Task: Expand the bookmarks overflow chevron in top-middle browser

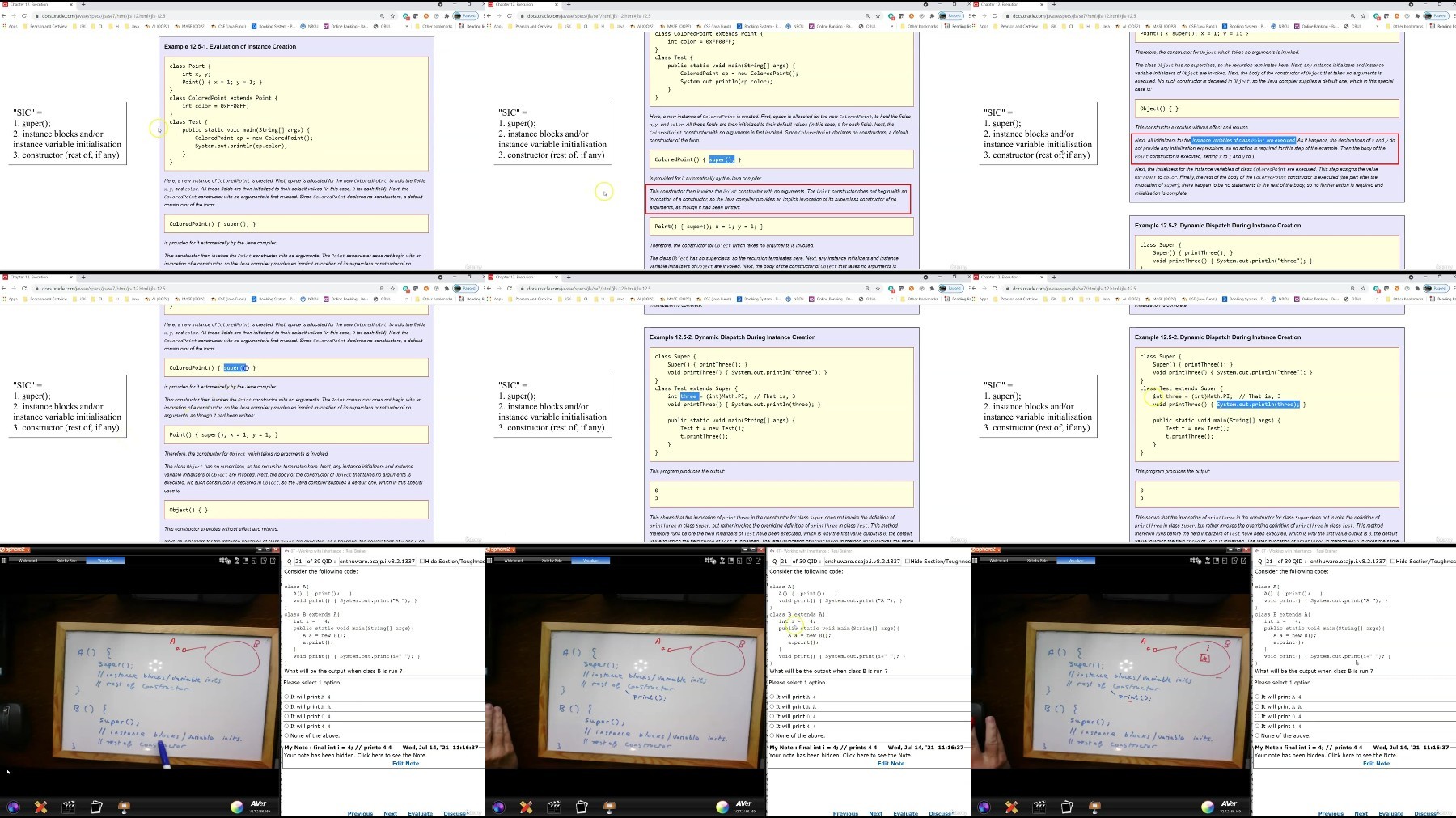Action: (x=892, y=26)
